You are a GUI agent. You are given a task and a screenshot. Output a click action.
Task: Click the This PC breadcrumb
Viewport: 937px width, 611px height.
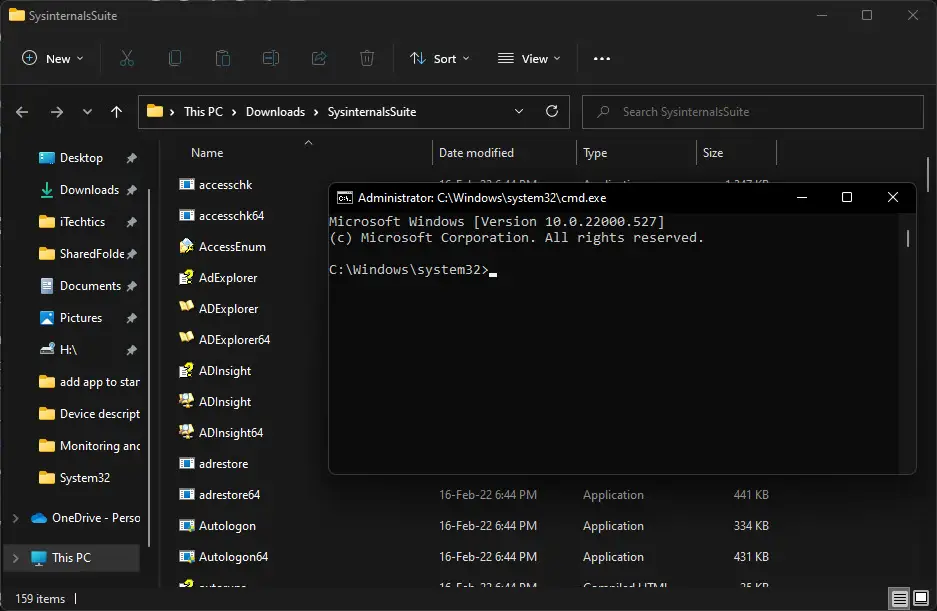pos(203,112)
